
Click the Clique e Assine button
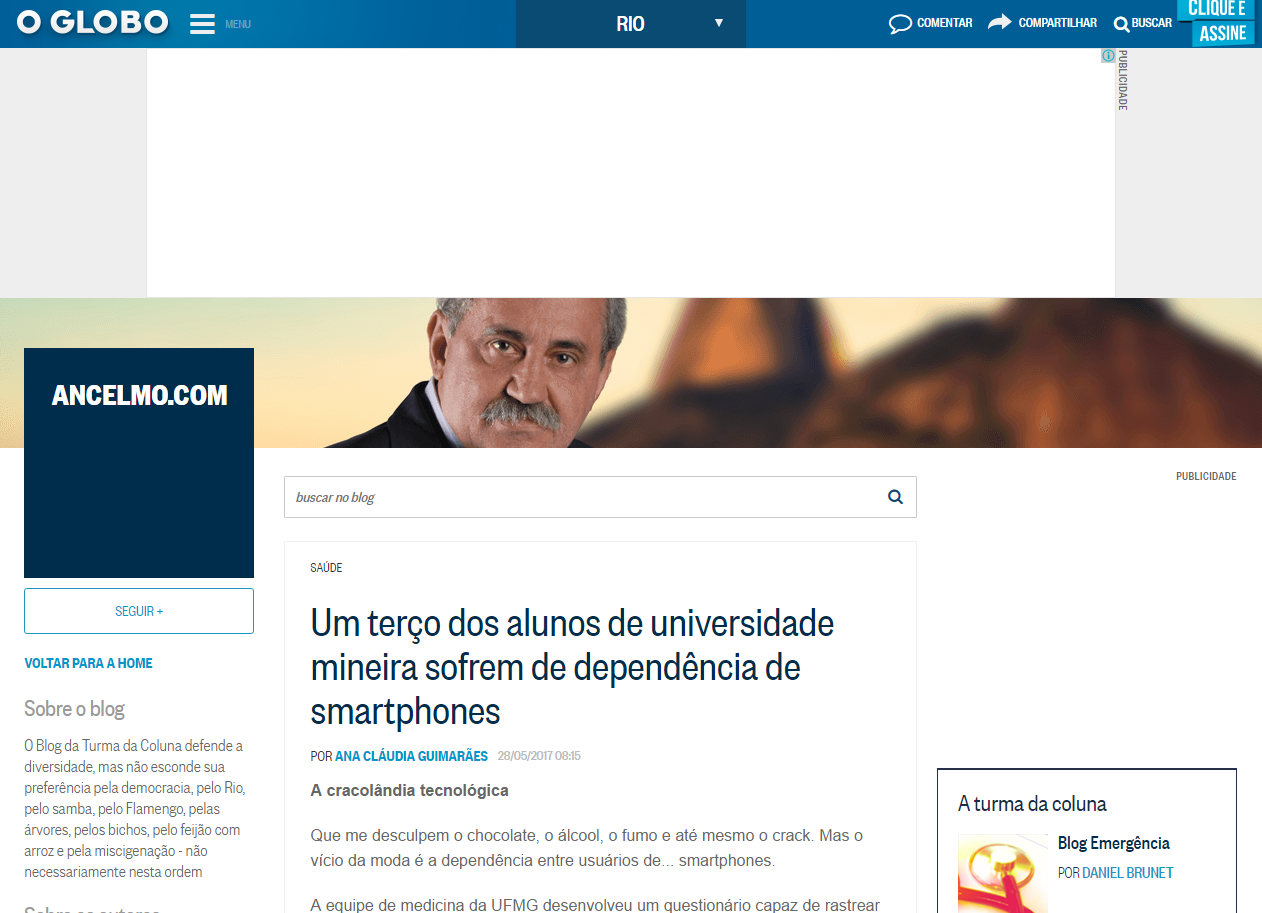pos(1217,22)
